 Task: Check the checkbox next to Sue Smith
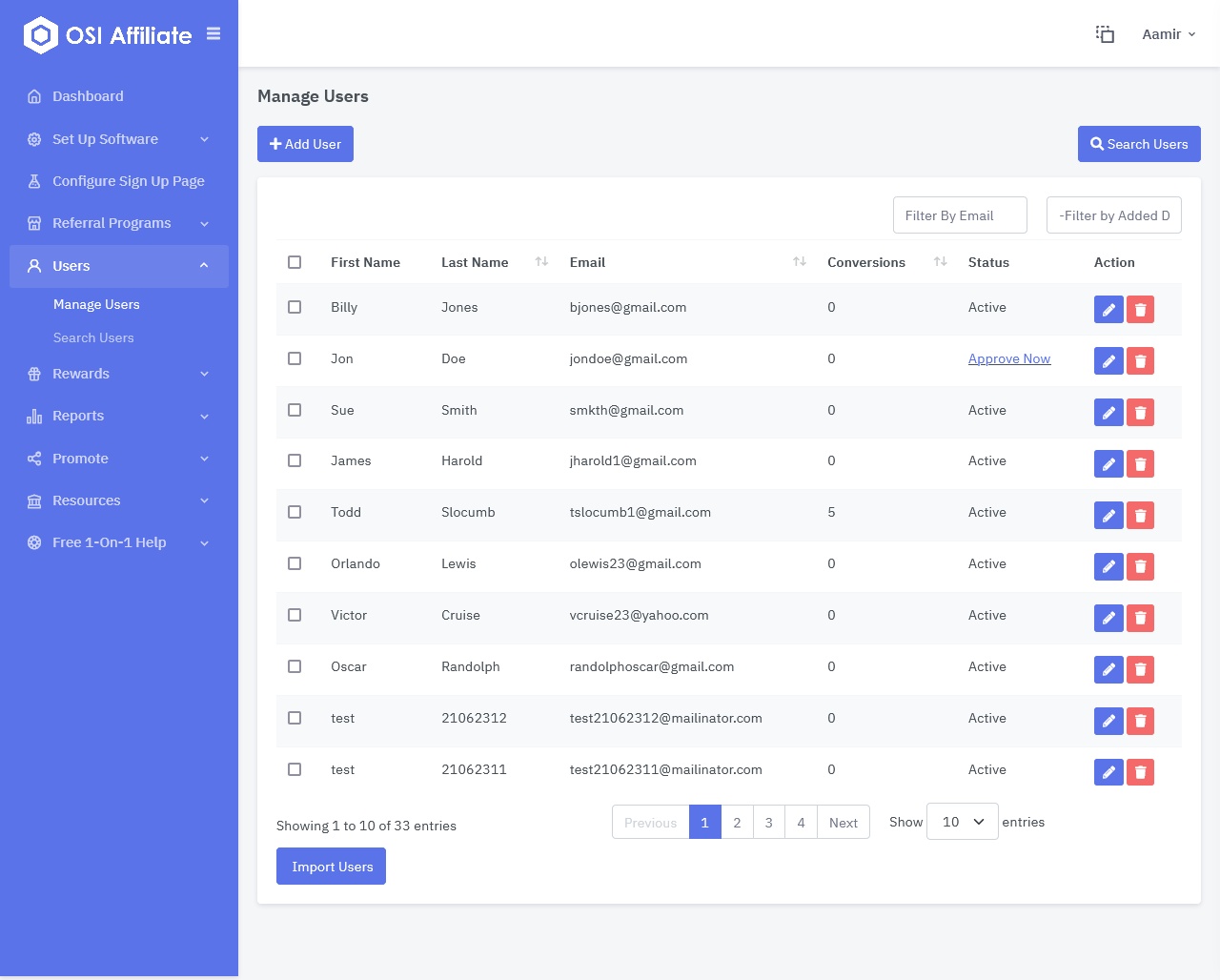295,409
